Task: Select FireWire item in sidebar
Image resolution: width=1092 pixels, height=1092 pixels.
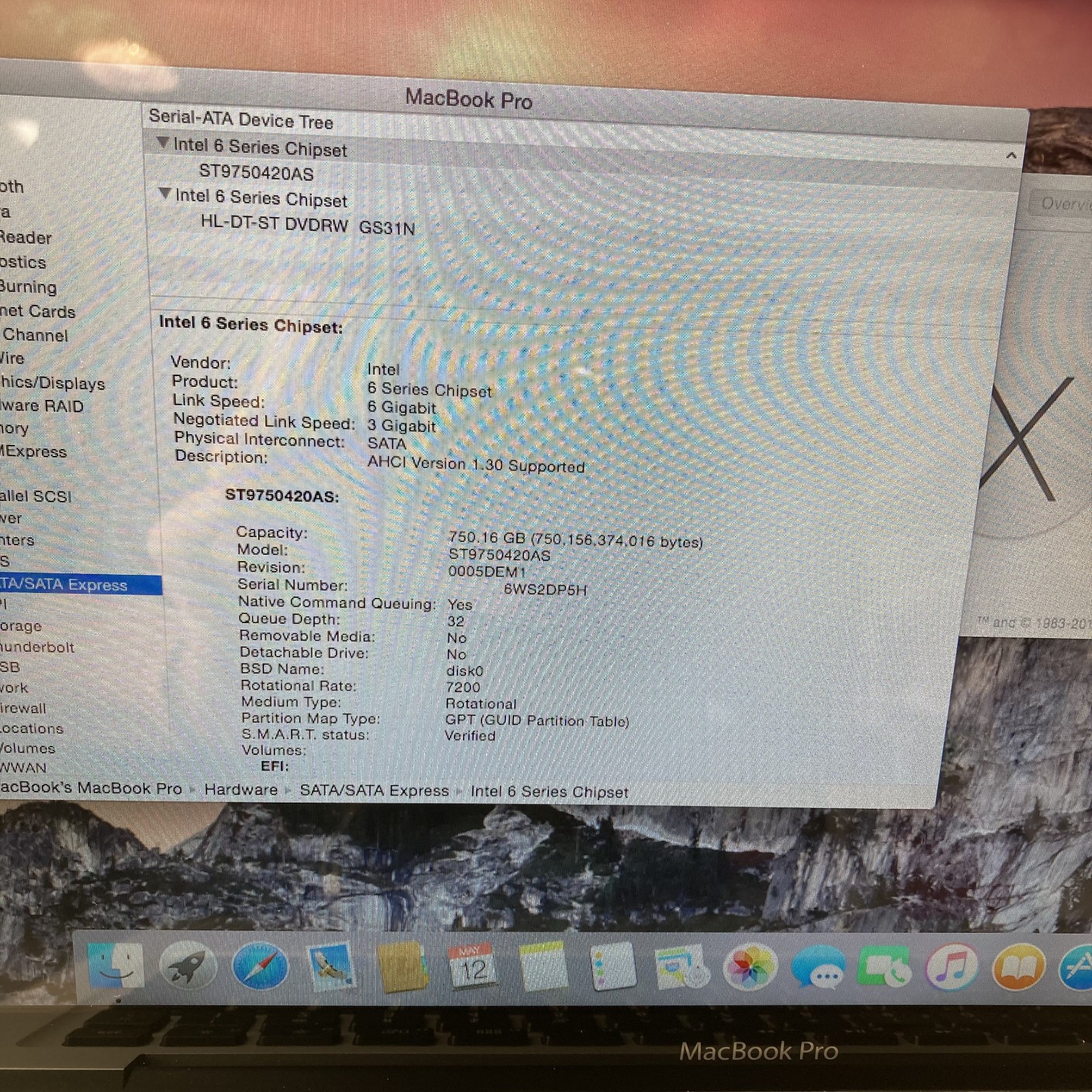Action: (12, 358)
